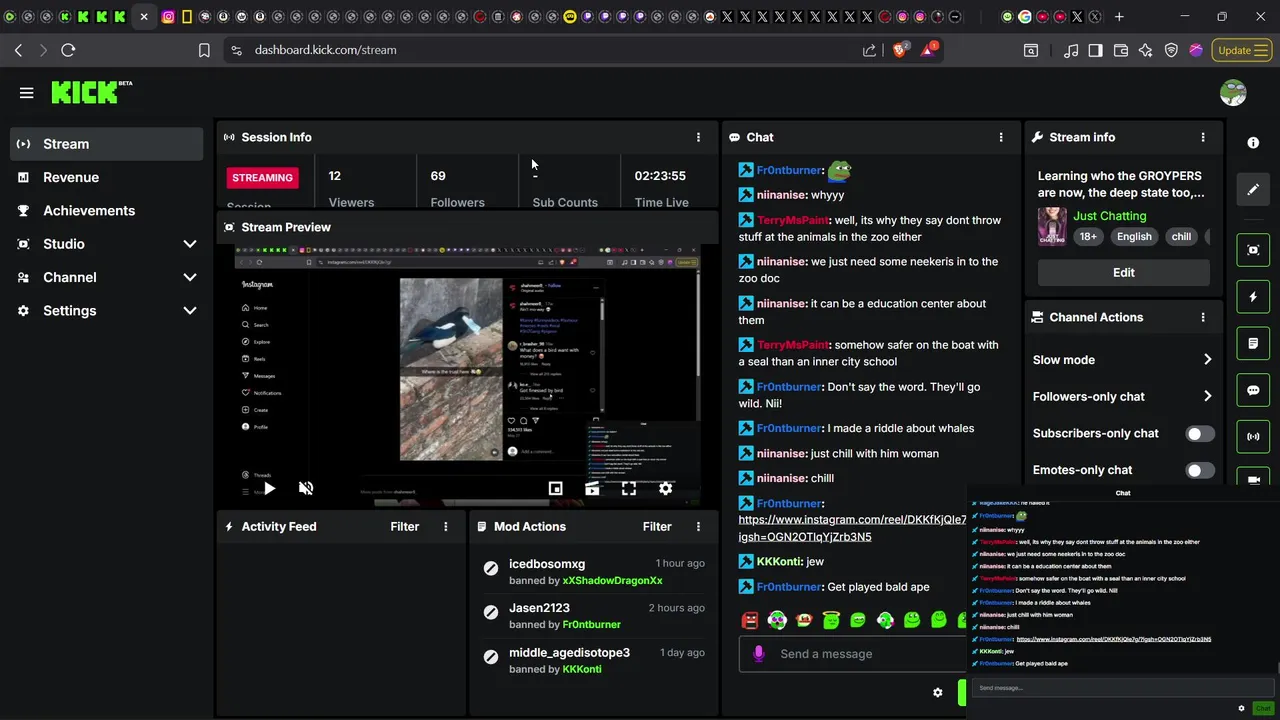This screenshot has height=720, width=1280.
Task: Reload the page with refresh button
Action: (x=68, y=50)
